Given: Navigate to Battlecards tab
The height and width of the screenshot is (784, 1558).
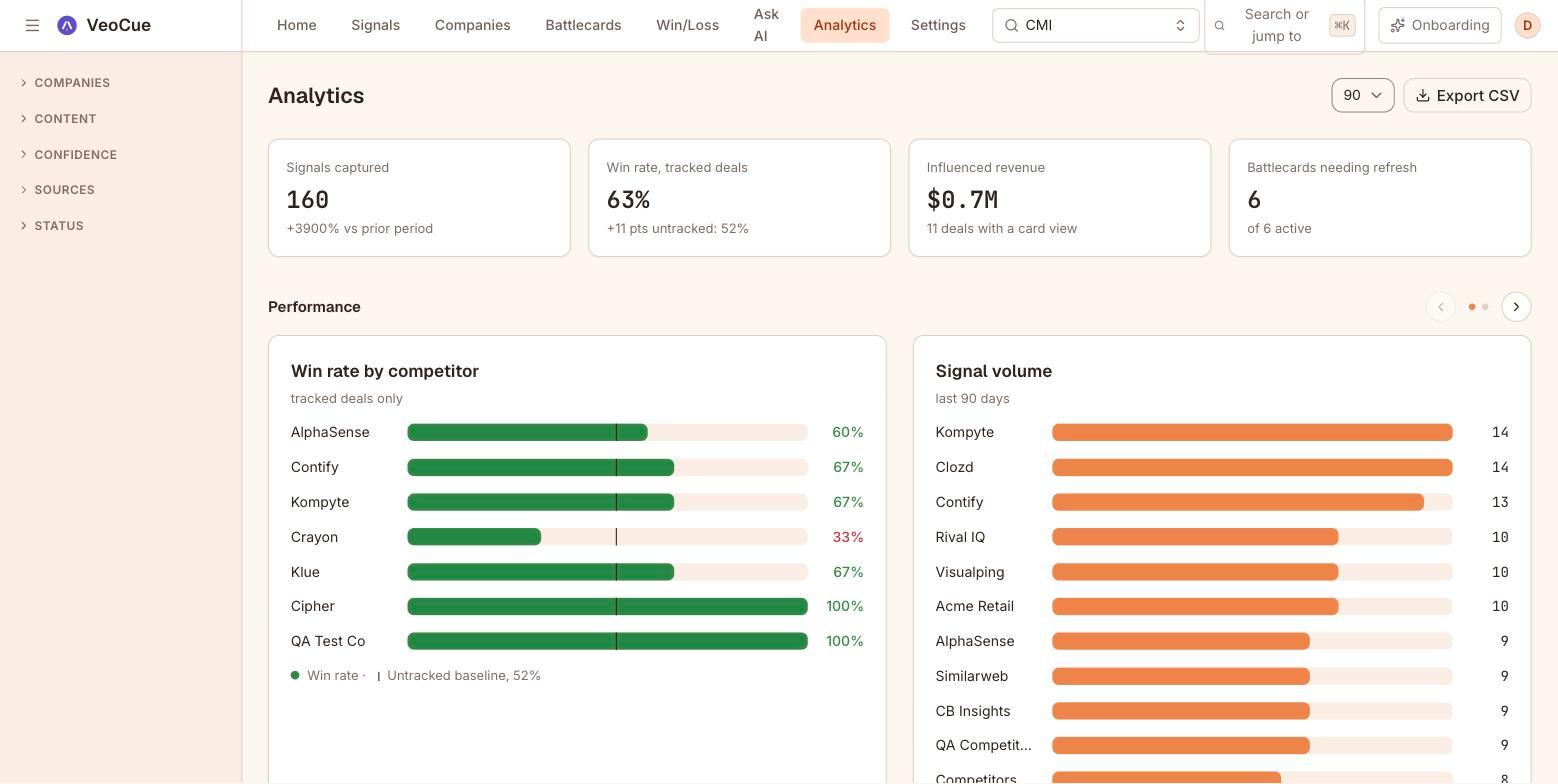Looking at the screenshot, I should [583, 25].
